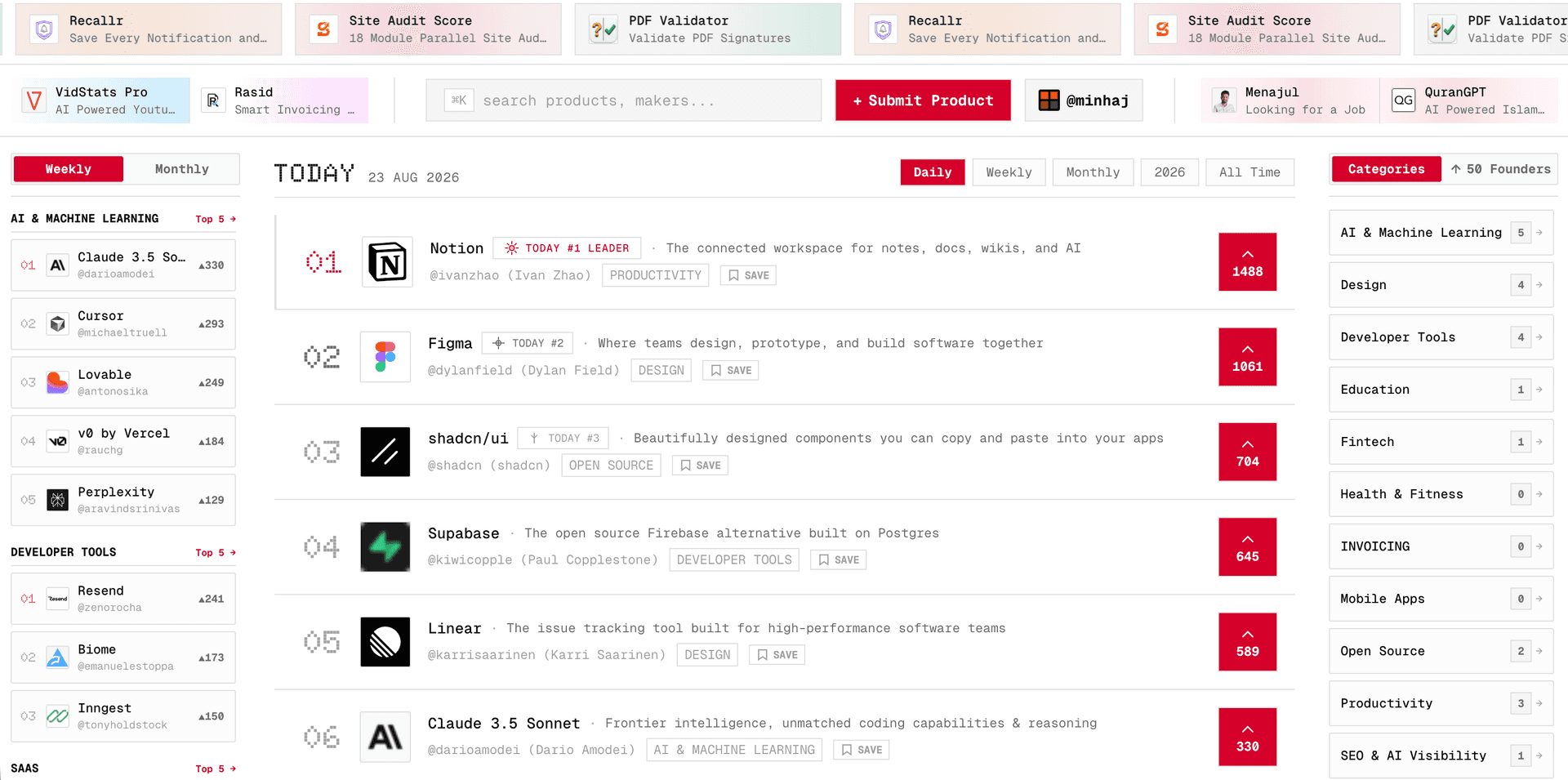1568x780 pixels.
Task: Upvote Figma with 1061 votes
Action: (x=1247, y=357)
